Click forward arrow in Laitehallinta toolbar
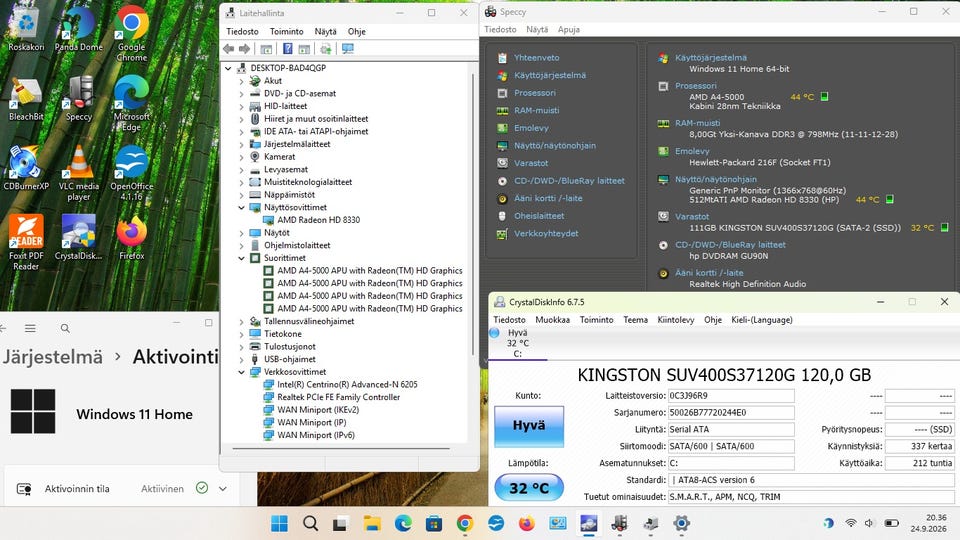Viewport: 960px width, 540px height. point(244,49)
